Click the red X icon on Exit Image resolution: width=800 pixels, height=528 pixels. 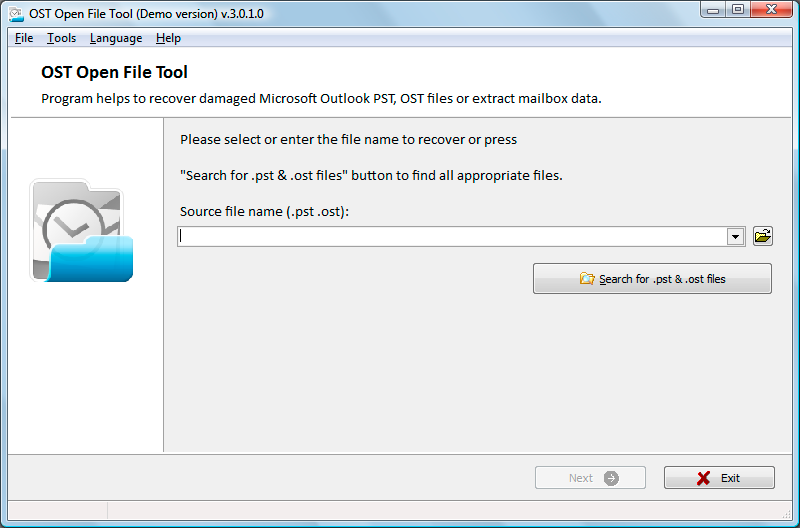704,478
